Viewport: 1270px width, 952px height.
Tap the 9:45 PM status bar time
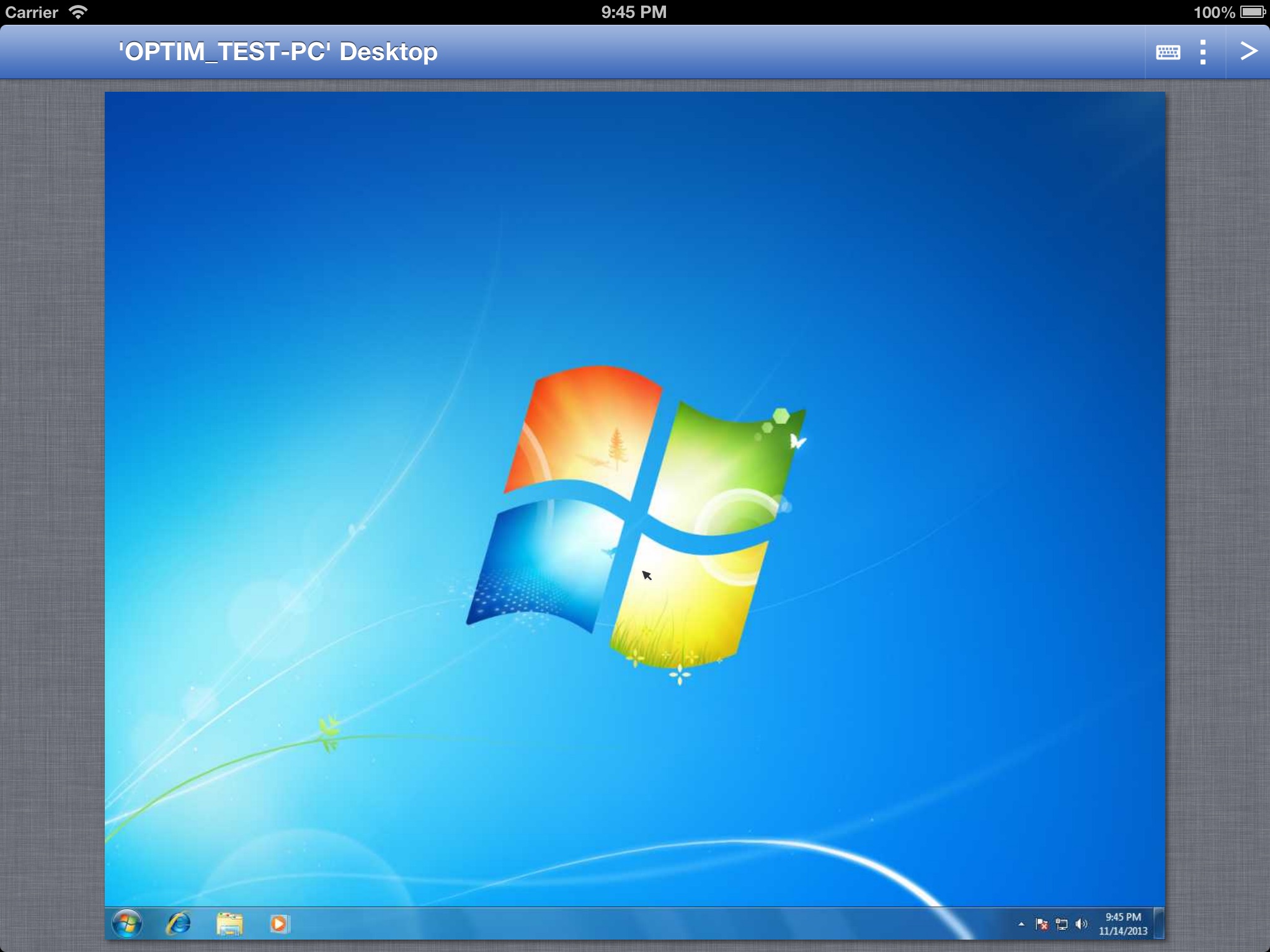[634, 12]
